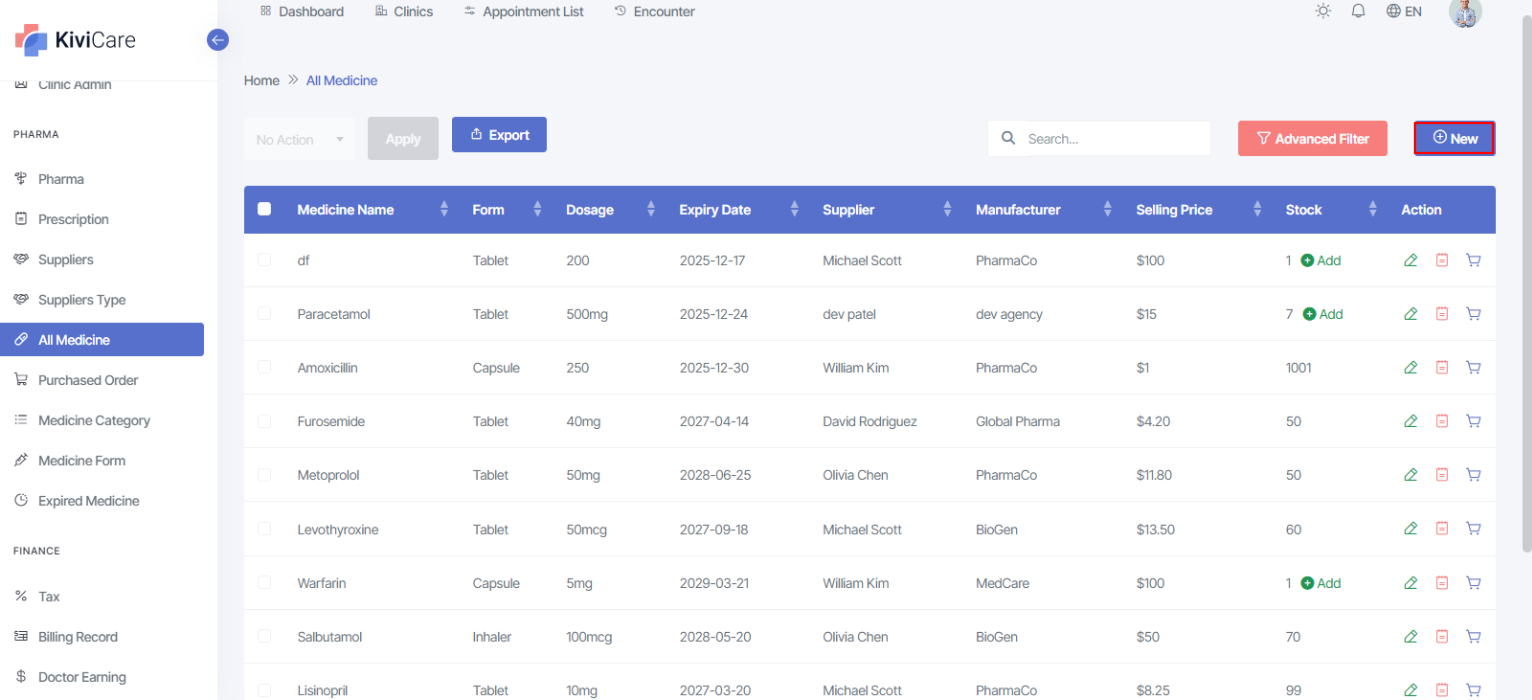Click the cart icon for Furosemide
Viewport: 1532px width, 700px height.
coord(1473,421)
